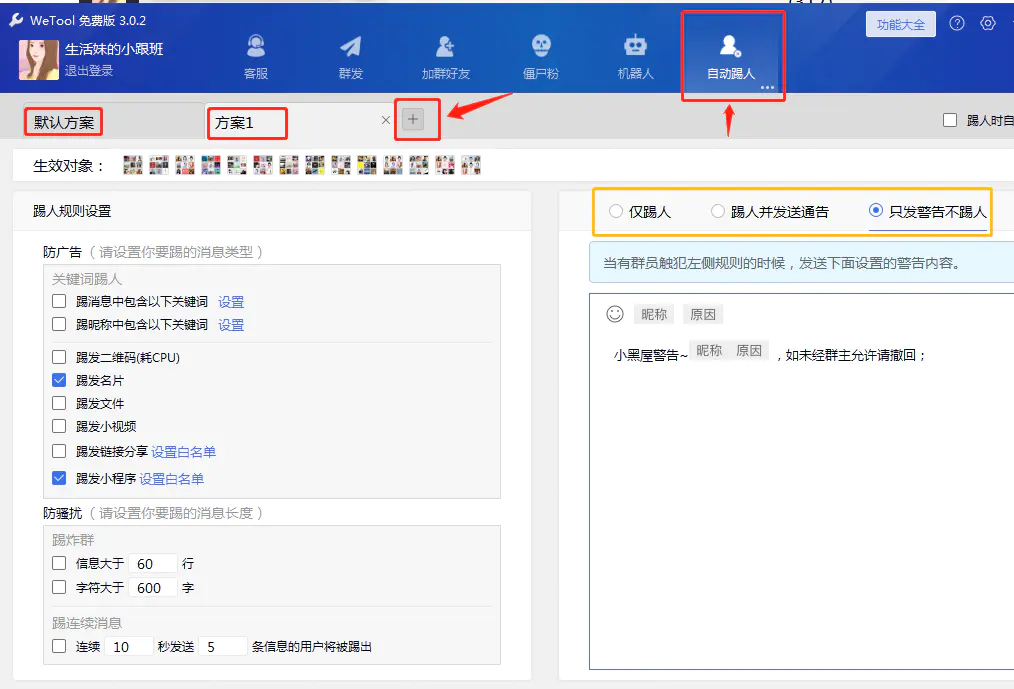Open the settings gear icon

[x=988, y=24]
